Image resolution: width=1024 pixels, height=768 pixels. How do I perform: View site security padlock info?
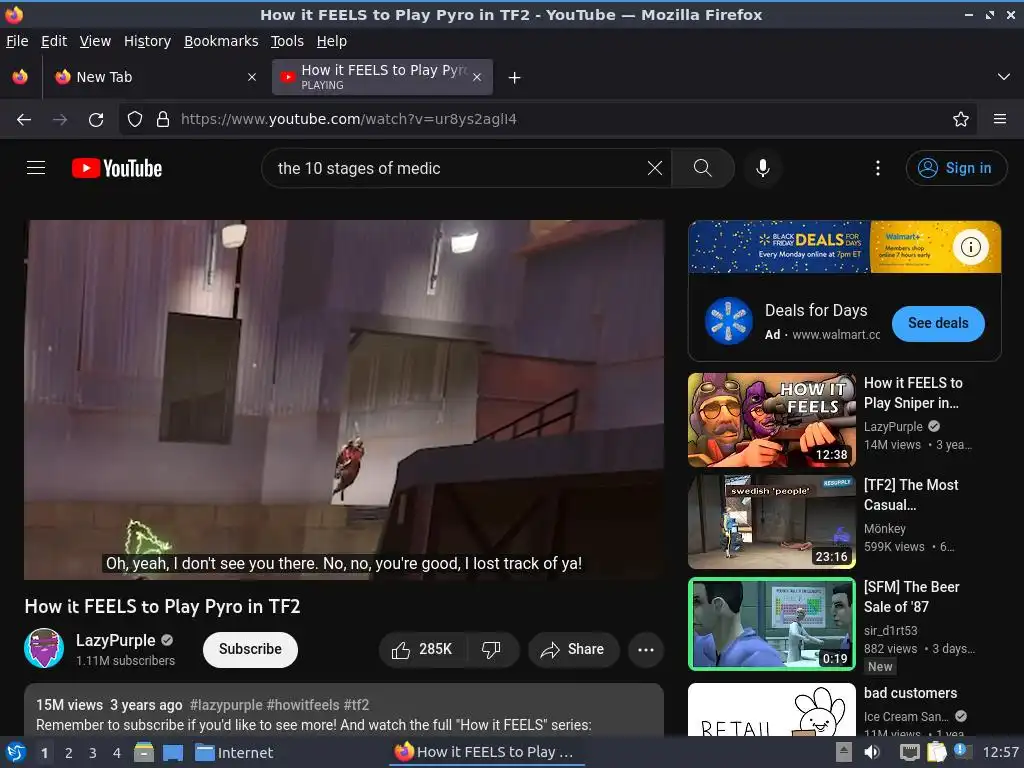[x=163, y=119]
